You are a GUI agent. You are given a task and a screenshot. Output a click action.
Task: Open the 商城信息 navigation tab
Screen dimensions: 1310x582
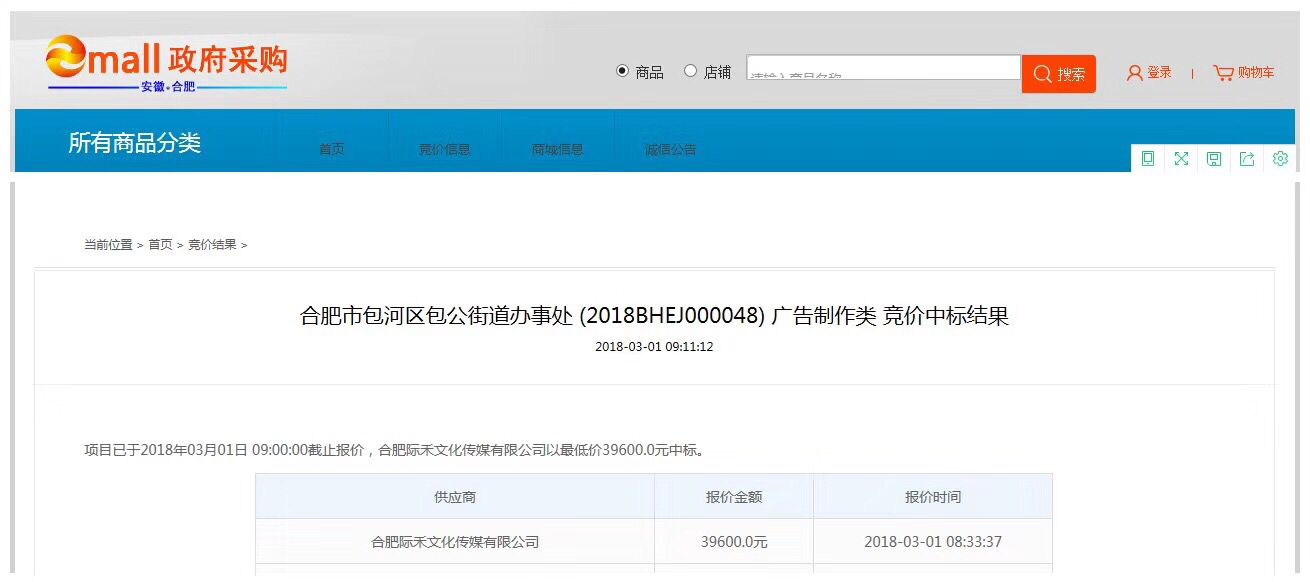(x=557, y=149)
